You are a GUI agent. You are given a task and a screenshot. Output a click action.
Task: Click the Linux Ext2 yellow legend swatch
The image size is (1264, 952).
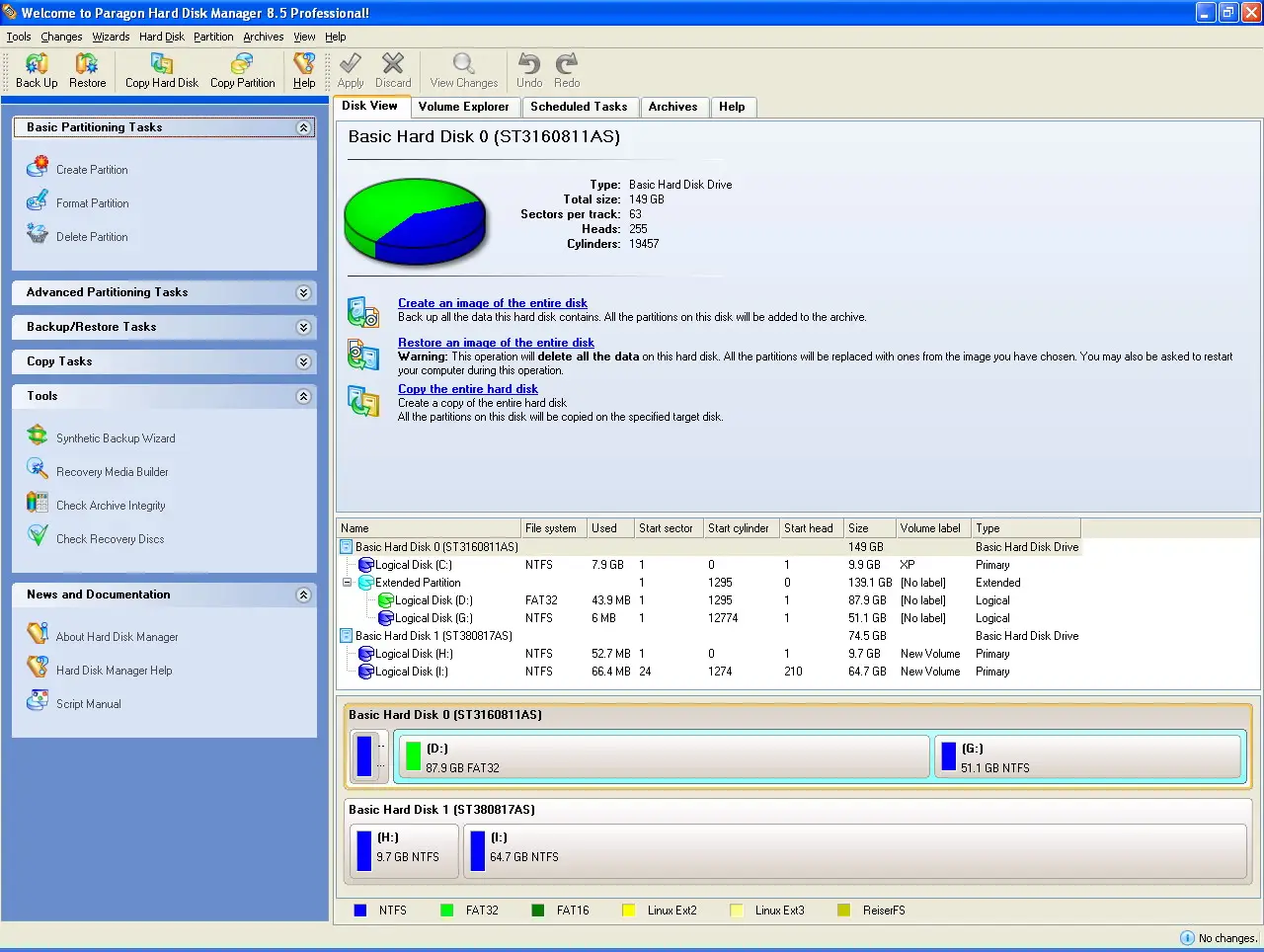(x=629, y=911)
